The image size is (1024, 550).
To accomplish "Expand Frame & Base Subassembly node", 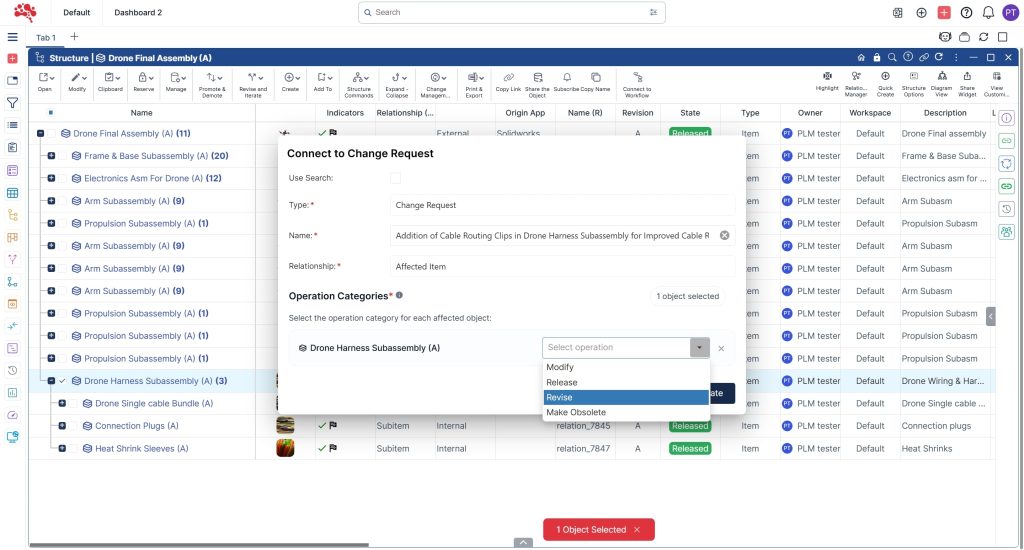I will click(x=52, y=155).
